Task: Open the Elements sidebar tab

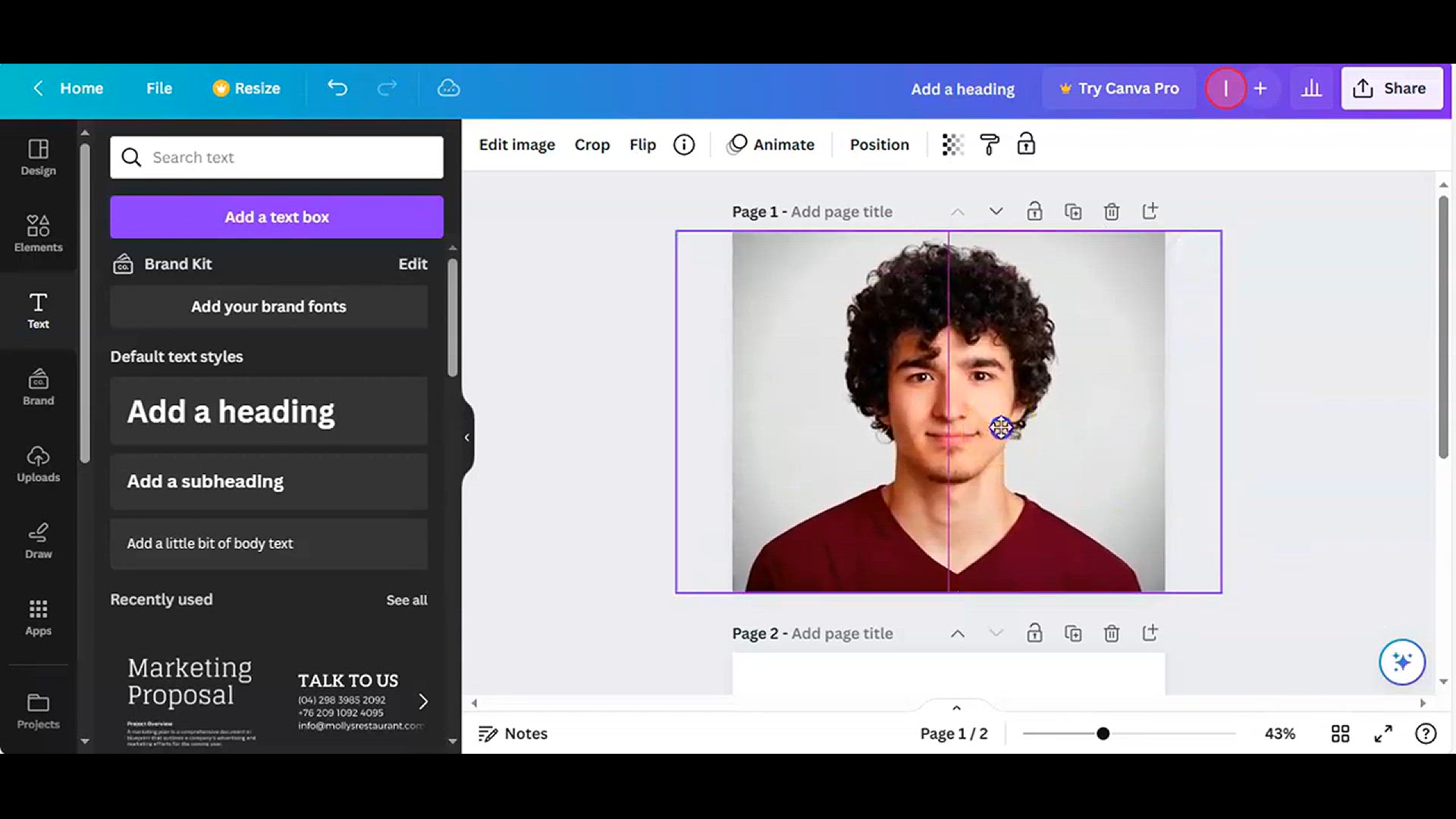Action: point(38,233)
